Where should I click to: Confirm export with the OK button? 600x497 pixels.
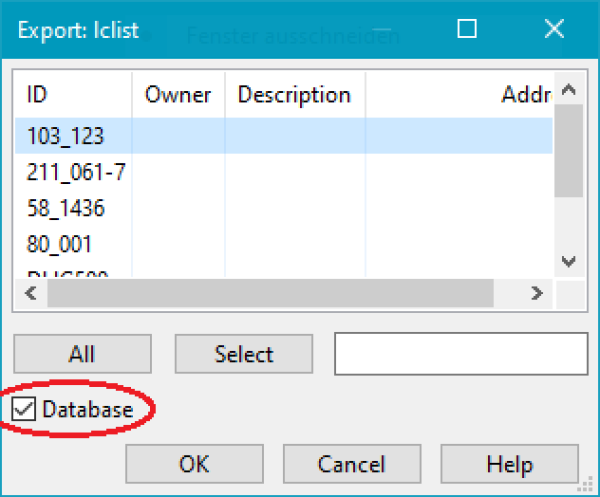[194, 464]
